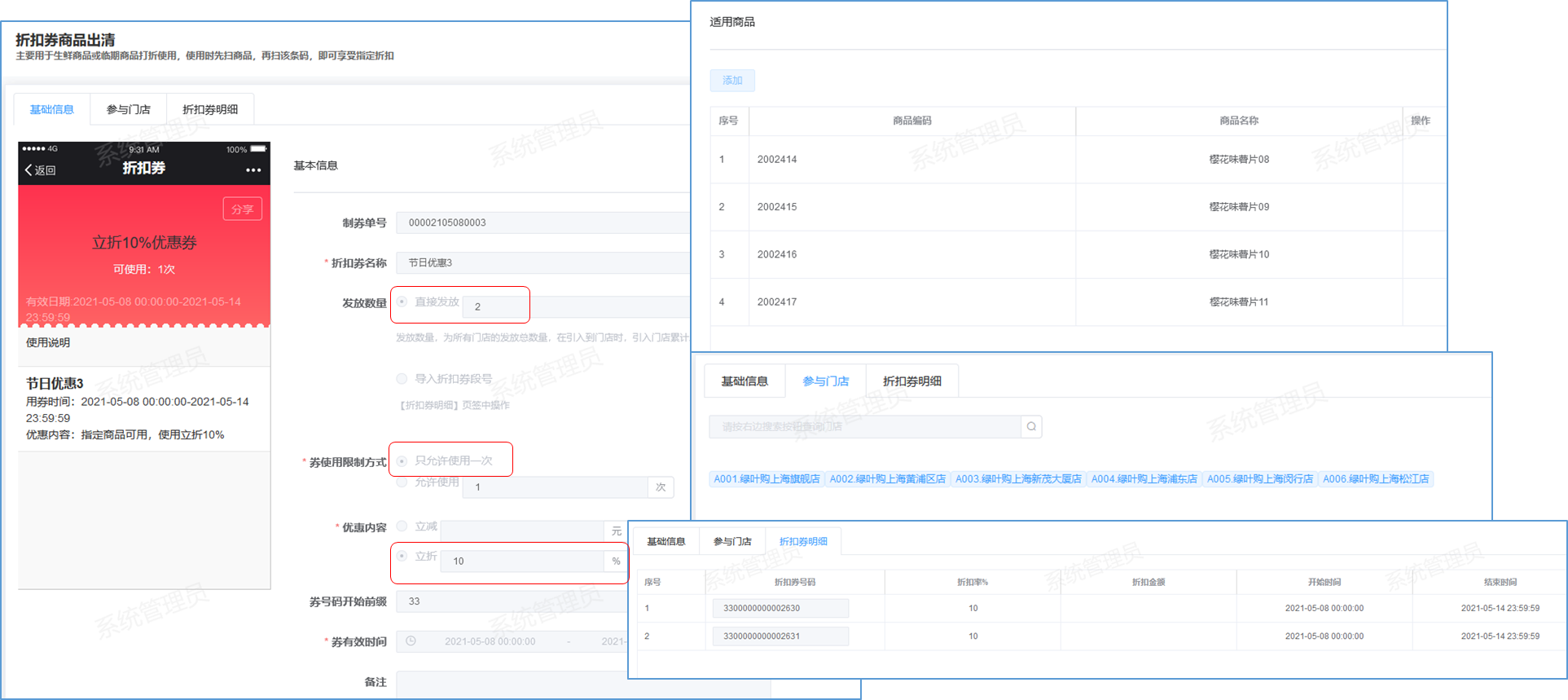Click the 立折10%优惠券 title on coupon card
Viewport: 1568px width, 700px height.
(x=144, y=243)
